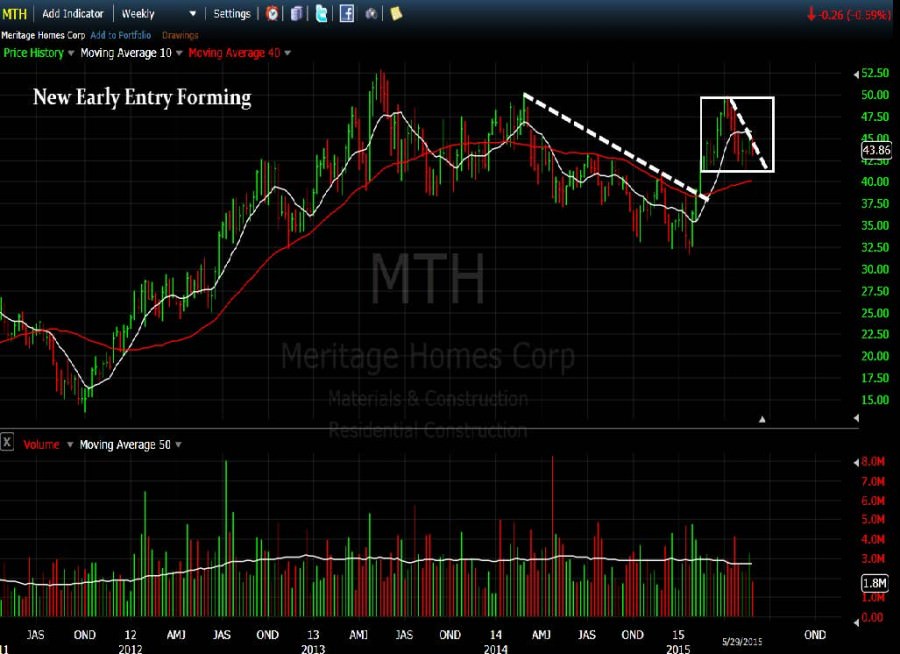This screenshot has height=654, width=900.
Task: Click the 5.0M volume axis label
Action: [x=873, y=520]
